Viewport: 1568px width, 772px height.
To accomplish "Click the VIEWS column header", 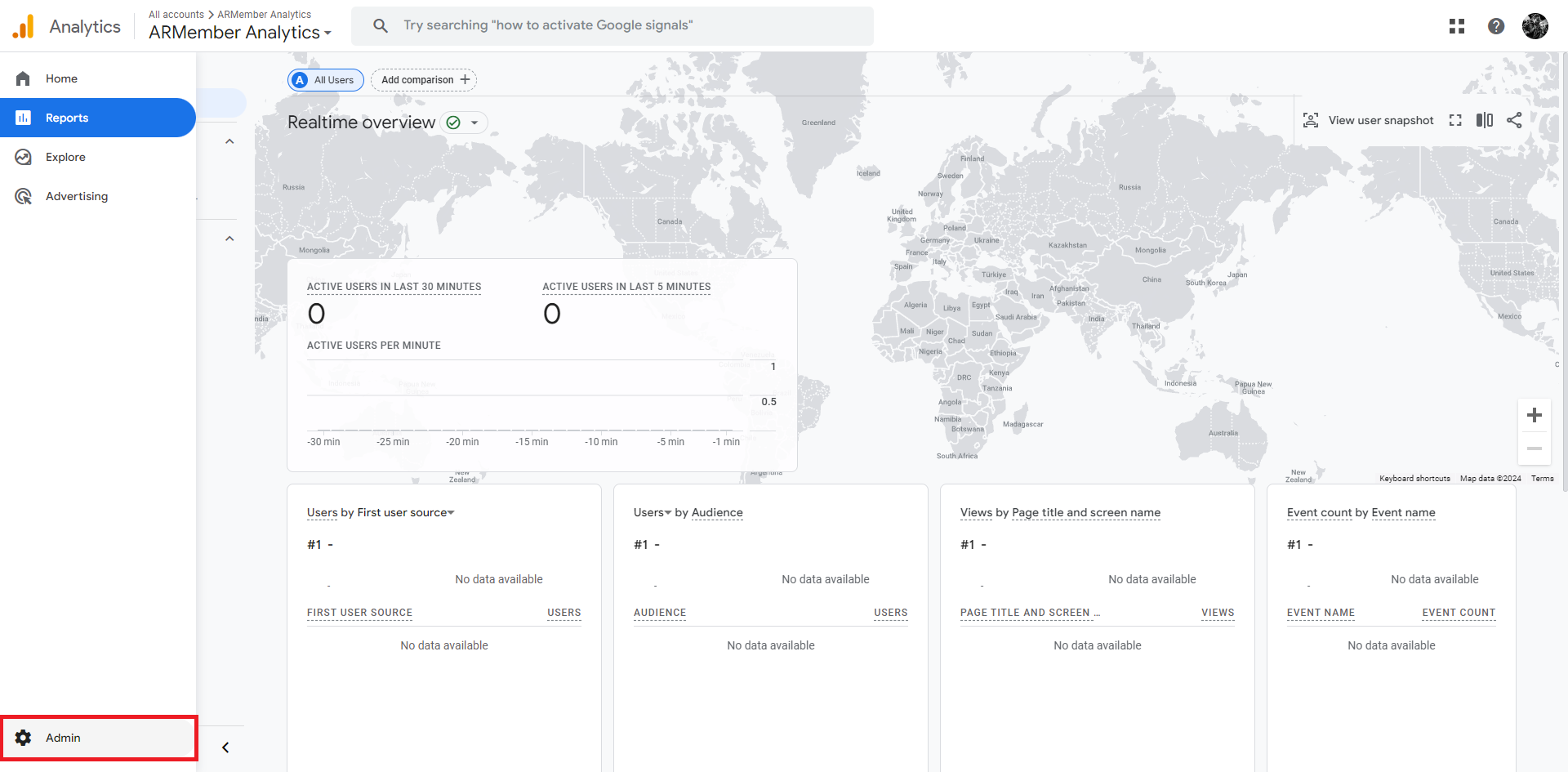I will click(x=1218, y=613).
